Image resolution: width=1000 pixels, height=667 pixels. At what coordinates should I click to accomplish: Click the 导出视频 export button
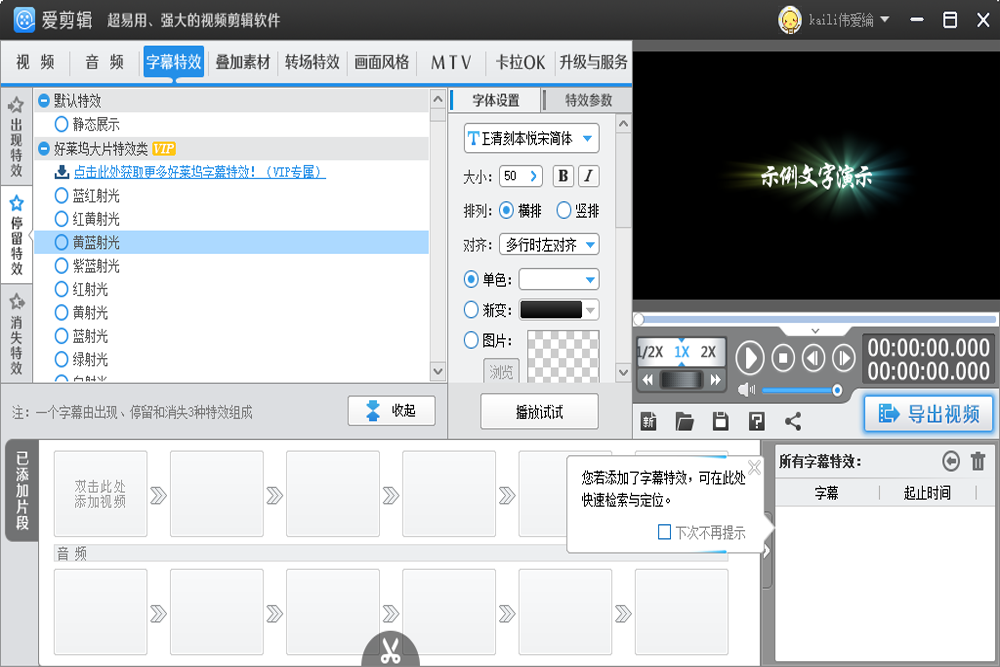929,413
